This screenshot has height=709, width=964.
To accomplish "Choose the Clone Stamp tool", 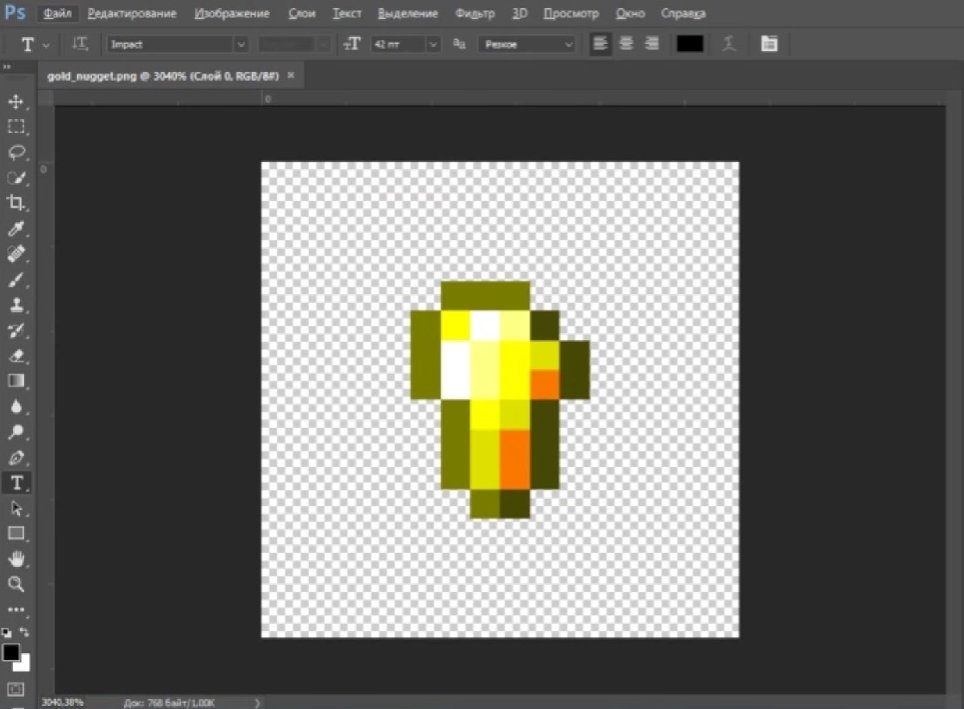I will (x=16, y=305).
